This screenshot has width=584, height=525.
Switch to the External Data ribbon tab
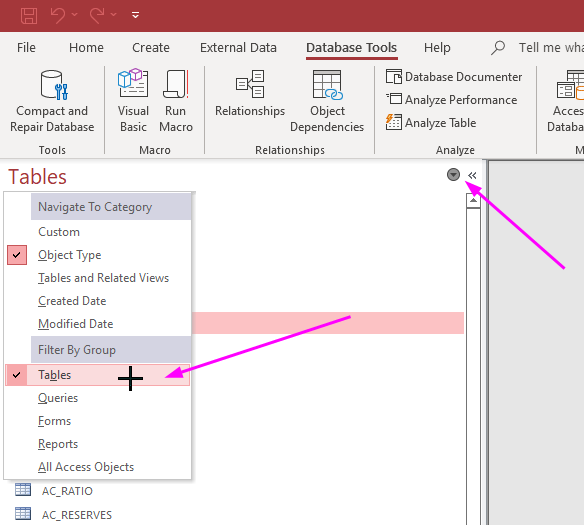(238, 48)
